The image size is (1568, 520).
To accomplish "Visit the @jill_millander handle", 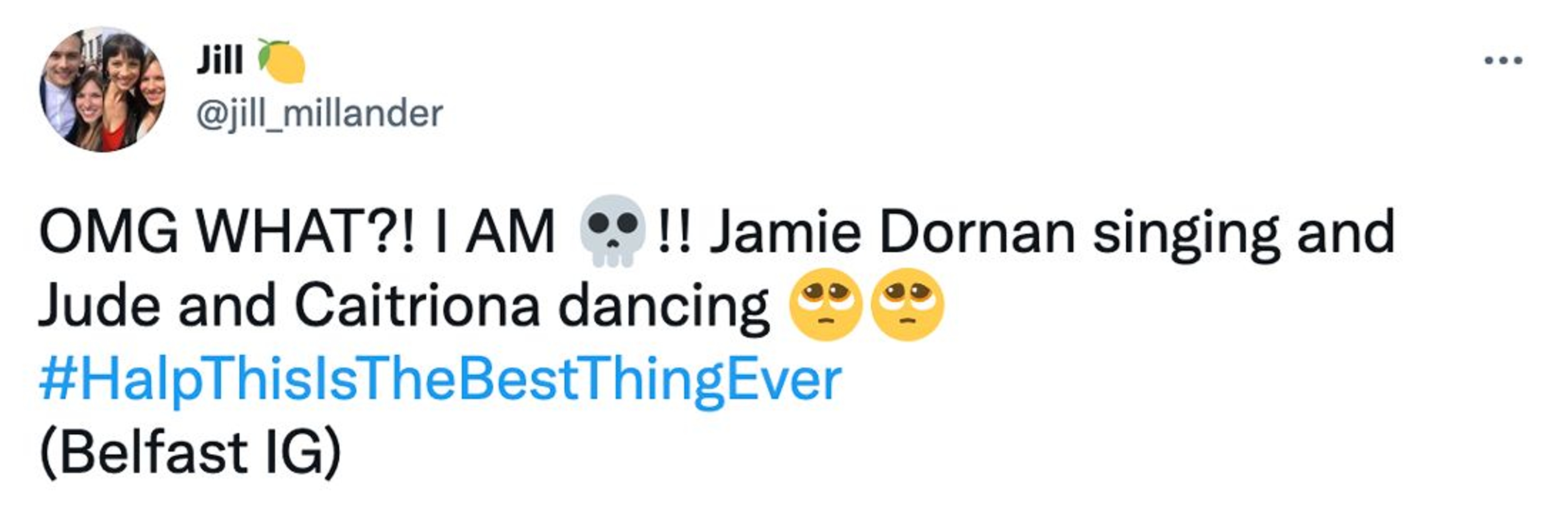I will [320, 114].
